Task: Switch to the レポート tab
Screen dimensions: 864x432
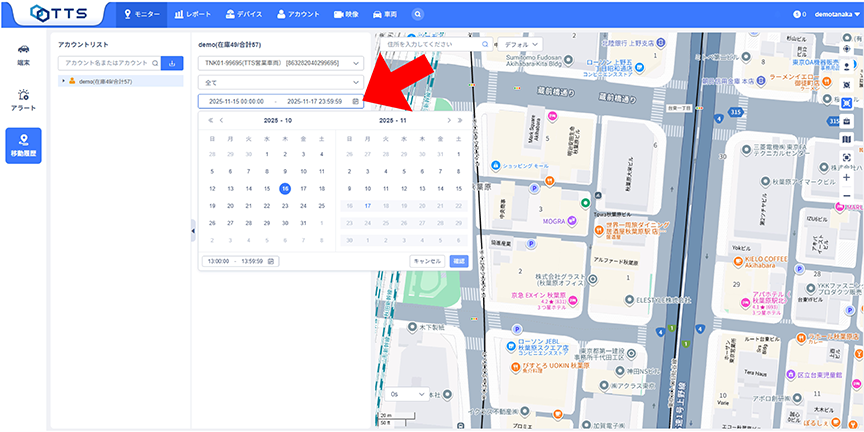Action: (x=192, y=14)
